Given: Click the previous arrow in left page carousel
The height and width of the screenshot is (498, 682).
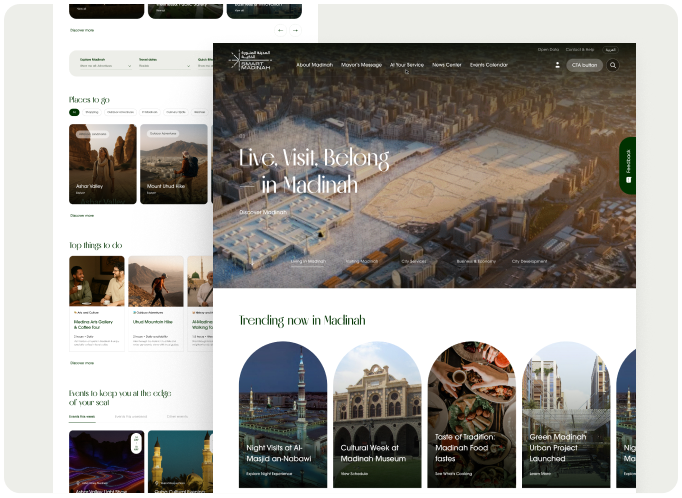Looking at the screenshot, I should pyautogui.click(x=281, y=30).
